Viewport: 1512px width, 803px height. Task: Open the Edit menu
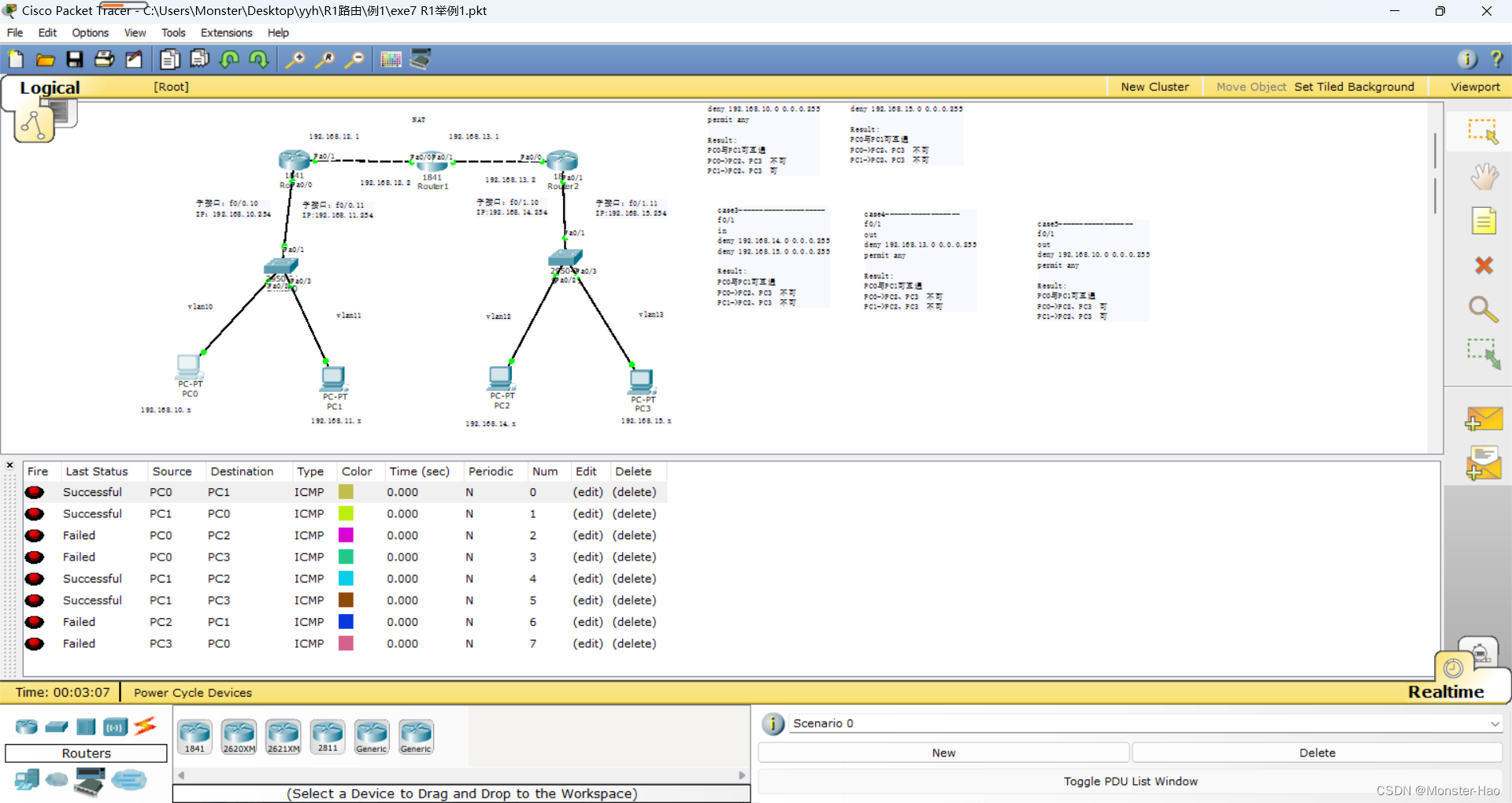click(47, 33)
